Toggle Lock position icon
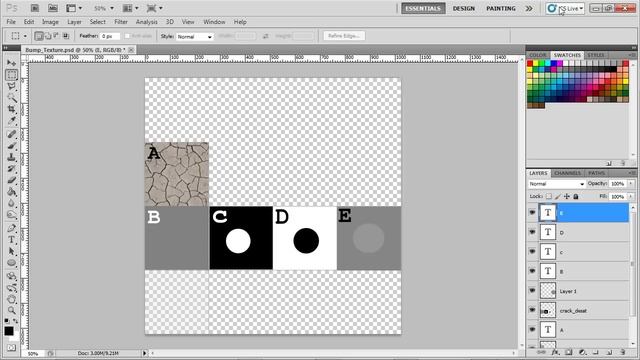 point(567,196)
